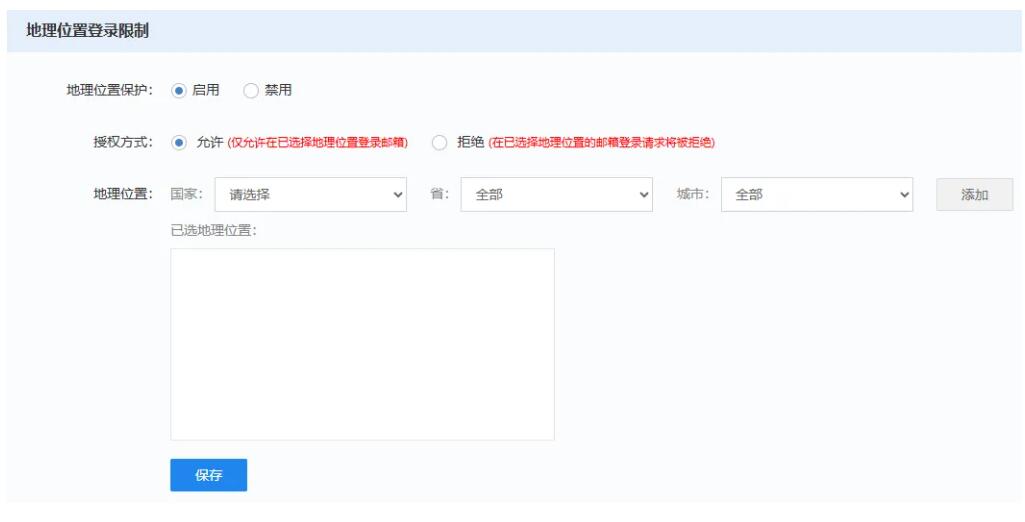1025x522 pixels.
Task: Click the 地理位置登录限制 section header
Action: (88, 31)
